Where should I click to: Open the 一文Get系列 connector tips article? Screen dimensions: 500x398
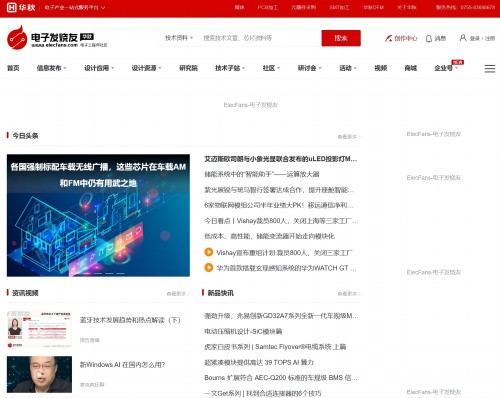pos(263,393)
